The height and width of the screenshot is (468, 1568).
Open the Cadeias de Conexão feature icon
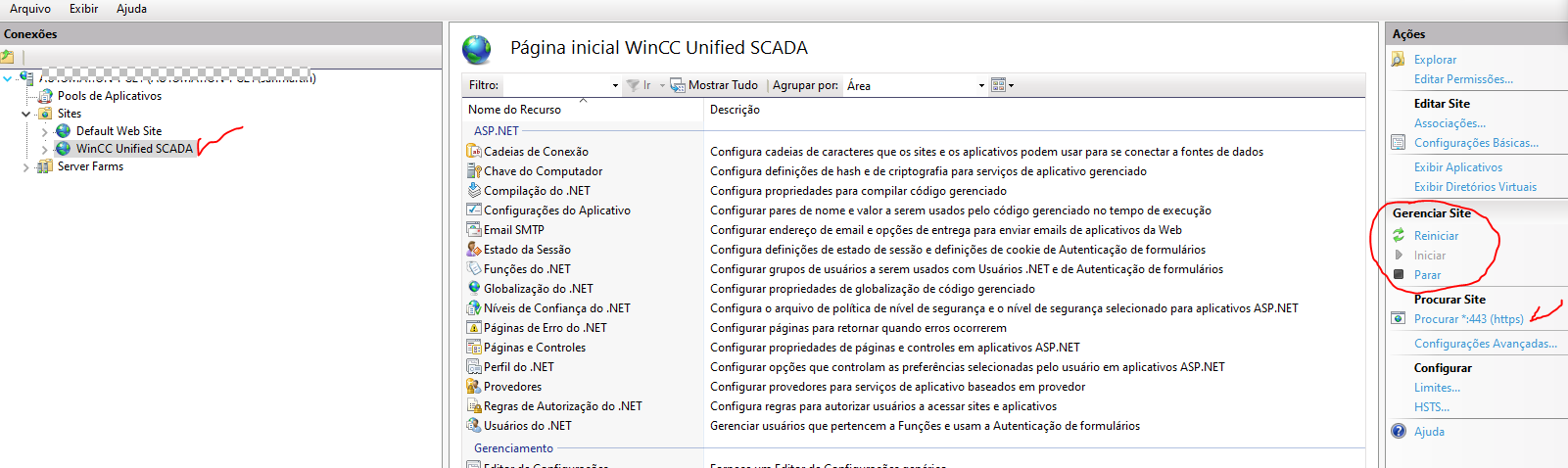click(x=474, y=152)
